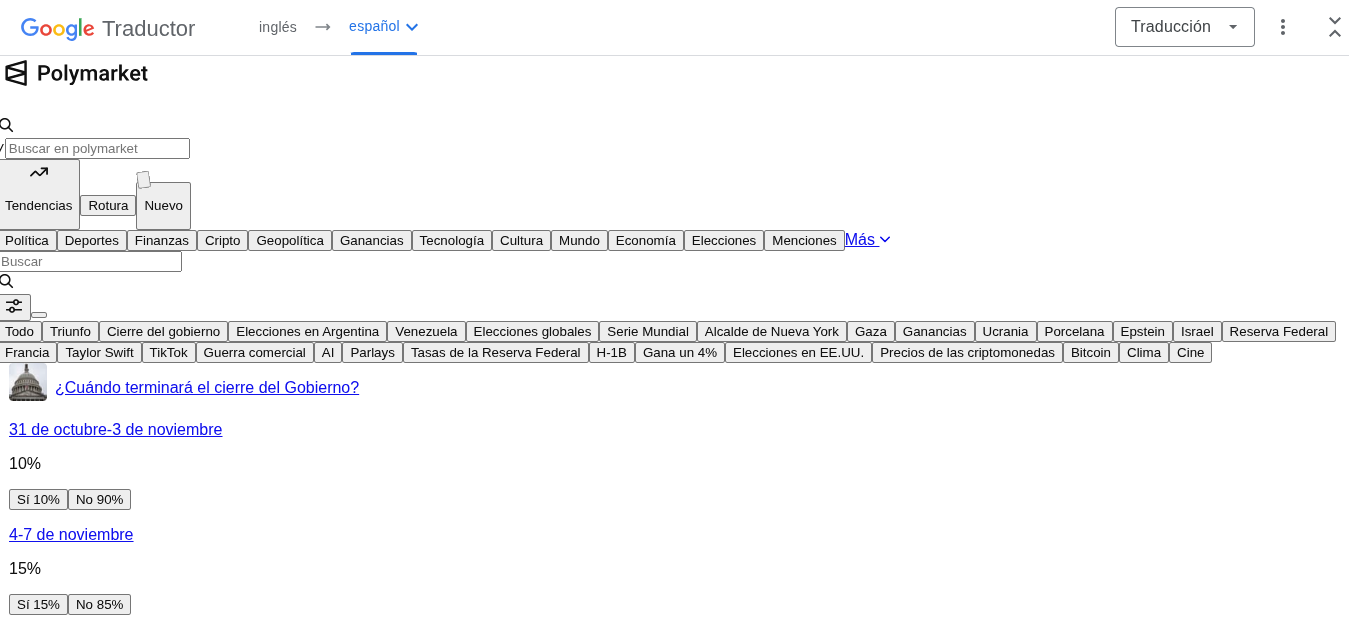This screenshot has width=1349, height=626.
Task: Click the magnifier icon under the Buscar field
Action: (x=6, y=281)
